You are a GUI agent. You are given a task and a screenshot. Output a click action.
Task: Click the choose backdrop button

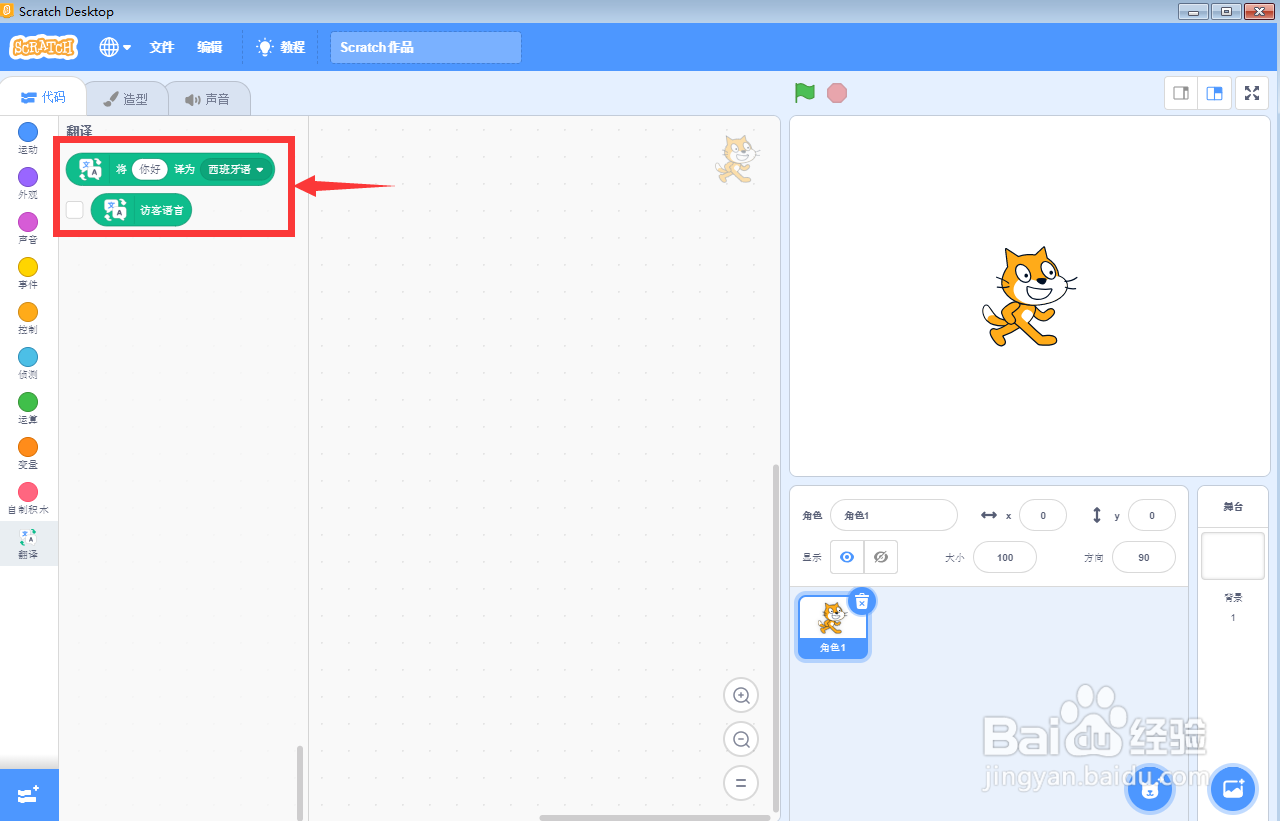[1233, 790]
